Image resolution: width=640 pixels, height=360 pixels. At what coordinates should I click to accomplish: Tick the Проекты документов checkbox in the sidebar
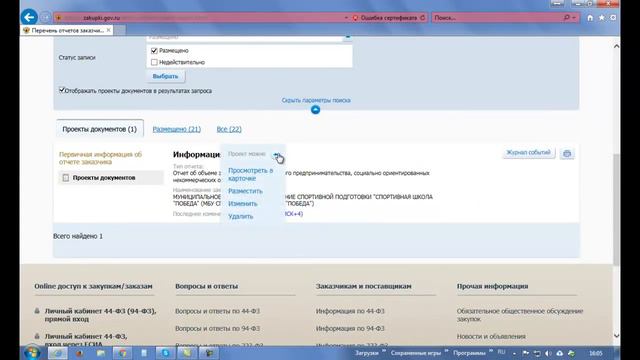tap(66, 178)
